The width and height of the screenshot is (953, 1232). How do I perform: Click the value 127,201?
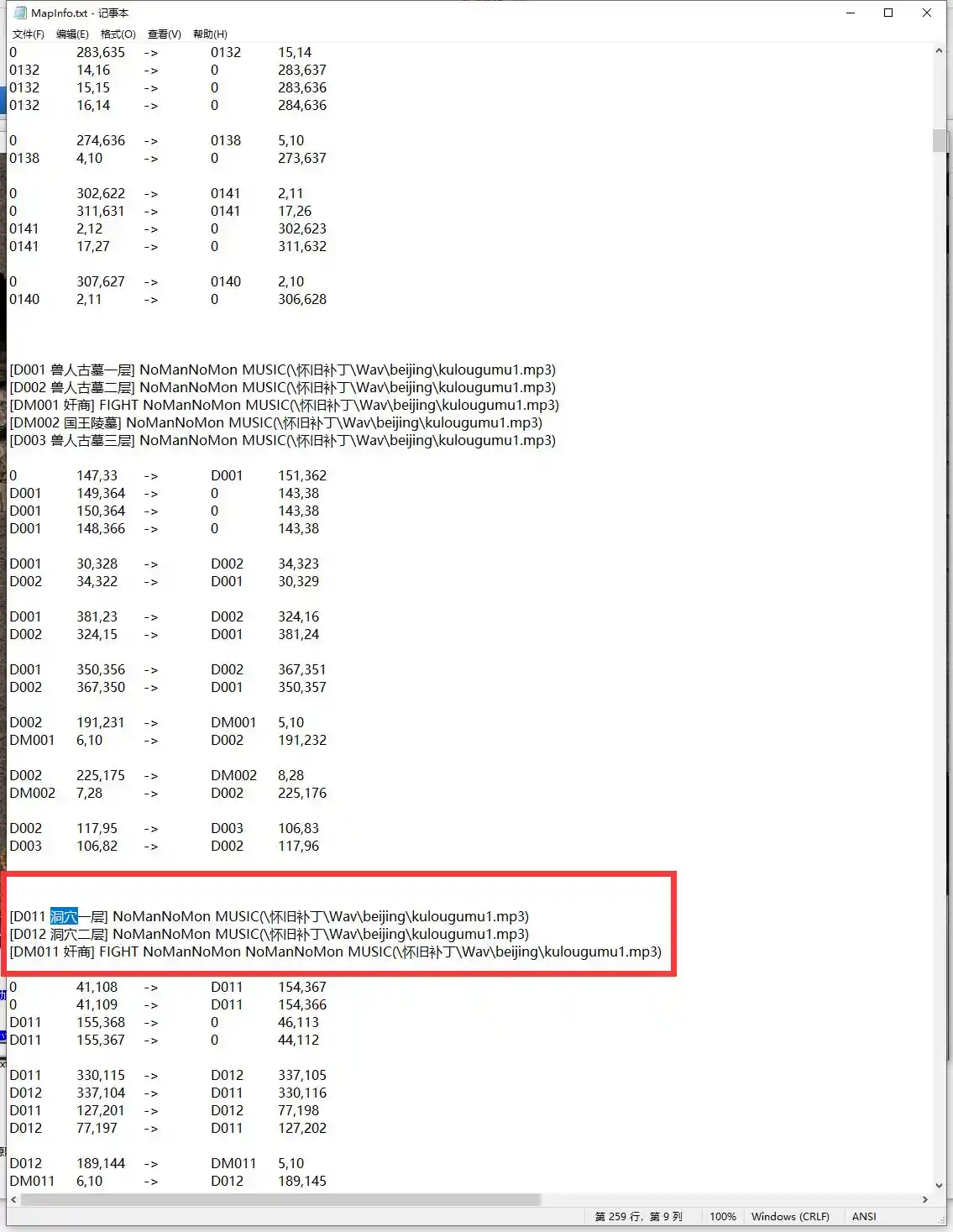(101, 1110)
